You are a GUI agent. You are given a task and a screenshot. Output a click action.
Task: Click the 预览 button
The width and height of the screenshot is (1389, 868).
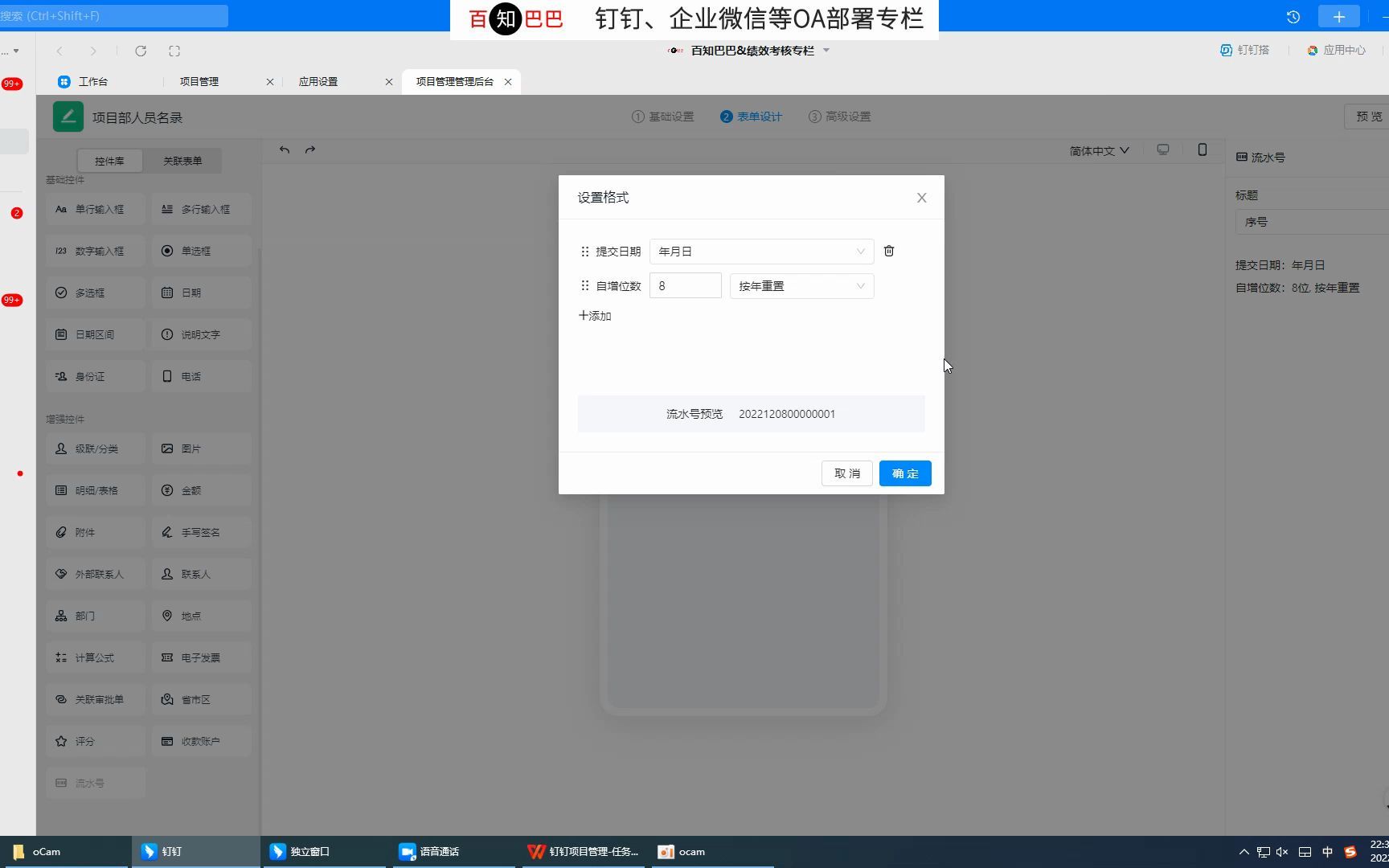coord(1368,117)
